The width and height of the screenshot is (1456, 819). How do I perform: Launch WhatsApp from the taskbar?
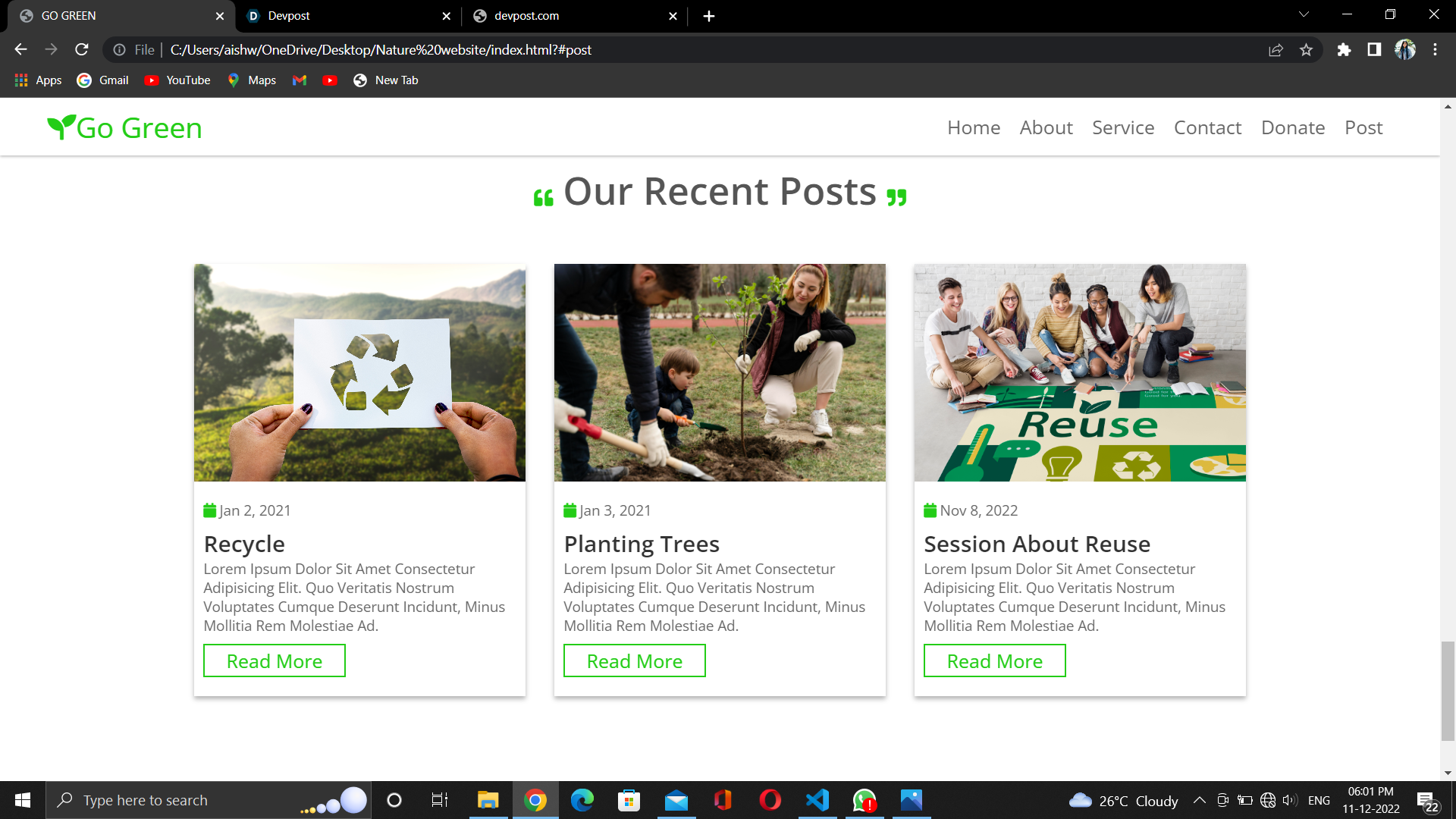(x=863, y=800)
